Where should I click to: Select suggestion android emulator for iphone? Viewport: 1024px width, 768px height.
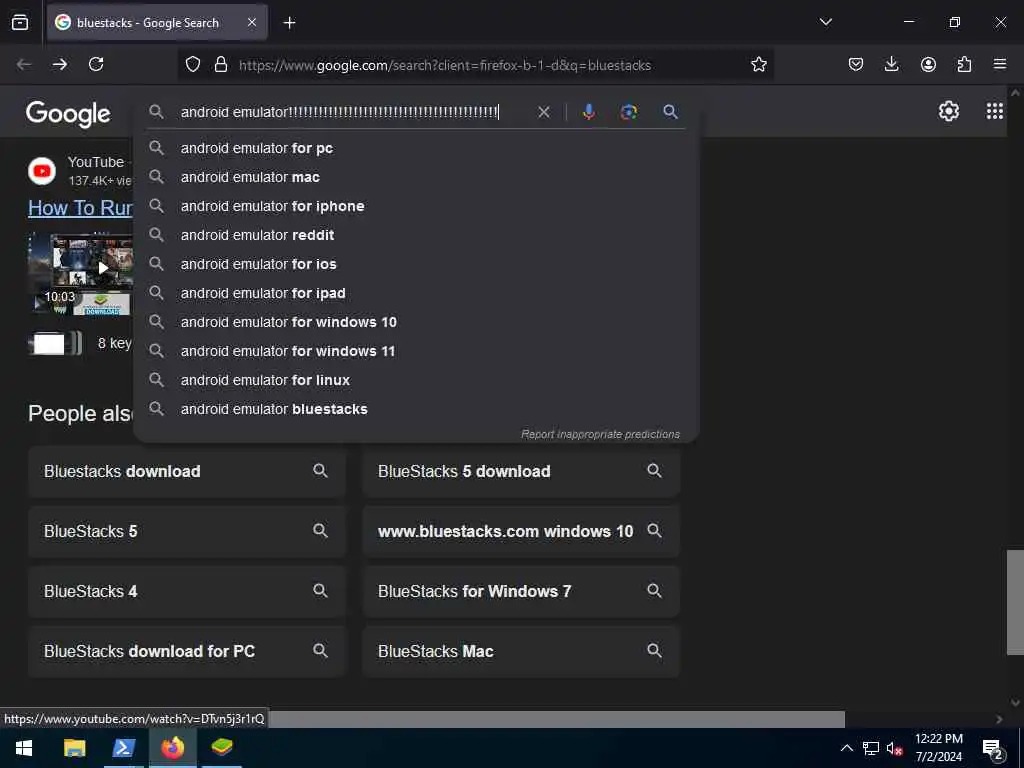[x=417, y=206]
